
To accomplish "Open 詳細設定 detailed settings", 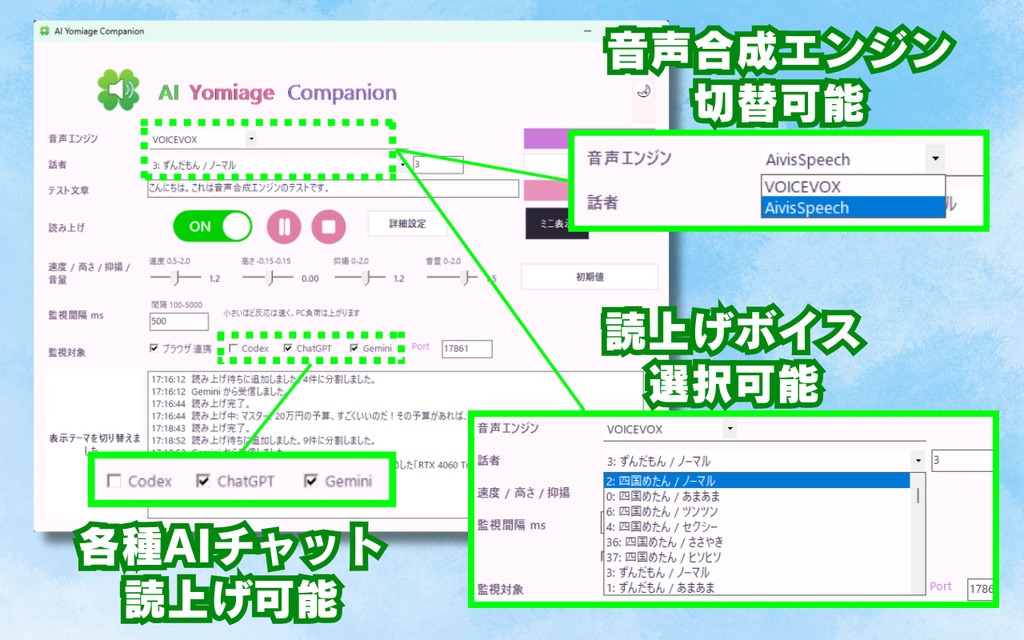I will pos(408,224).
